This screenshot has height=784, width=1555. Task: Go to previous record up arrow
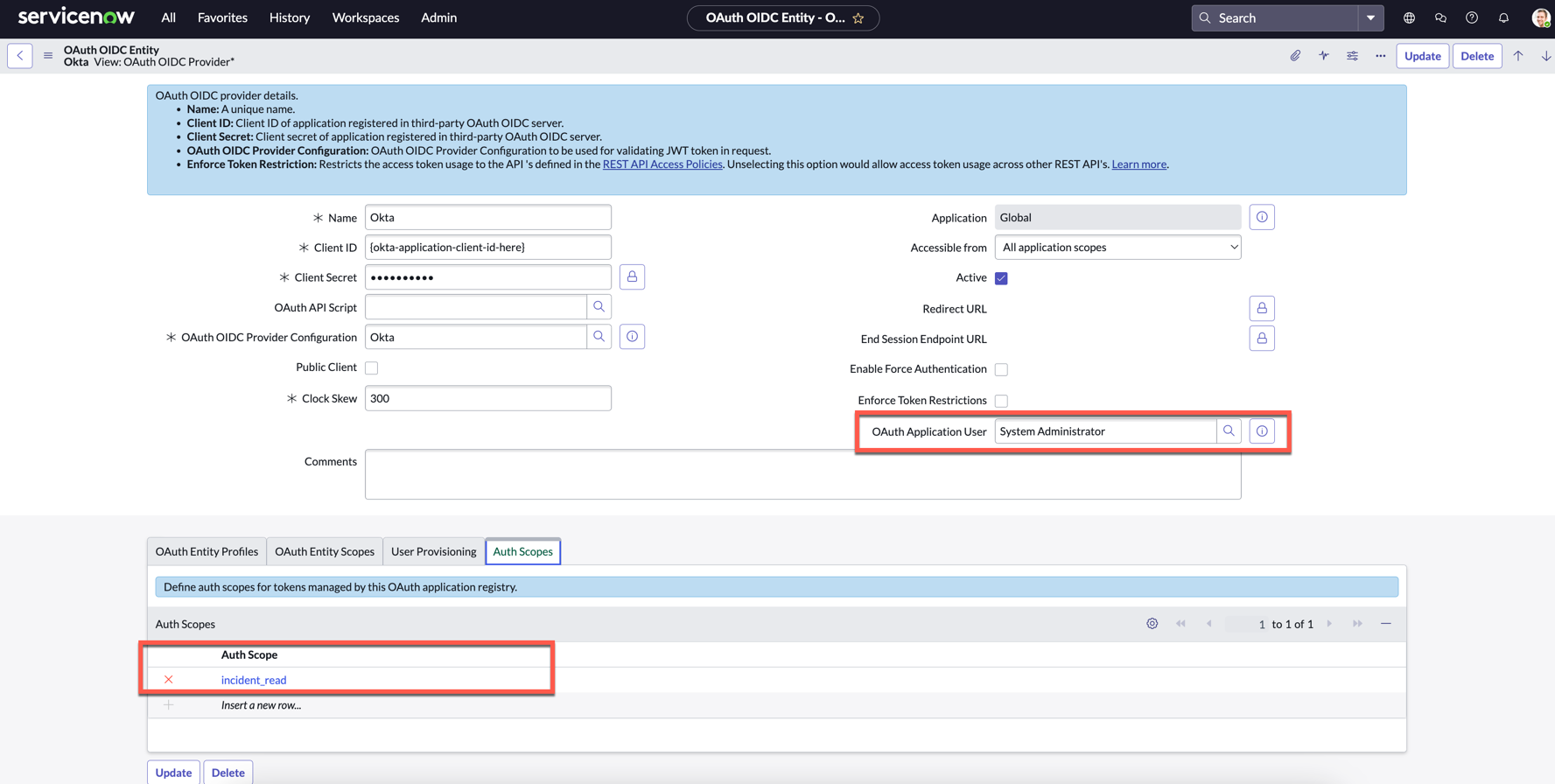(1518, 56)
